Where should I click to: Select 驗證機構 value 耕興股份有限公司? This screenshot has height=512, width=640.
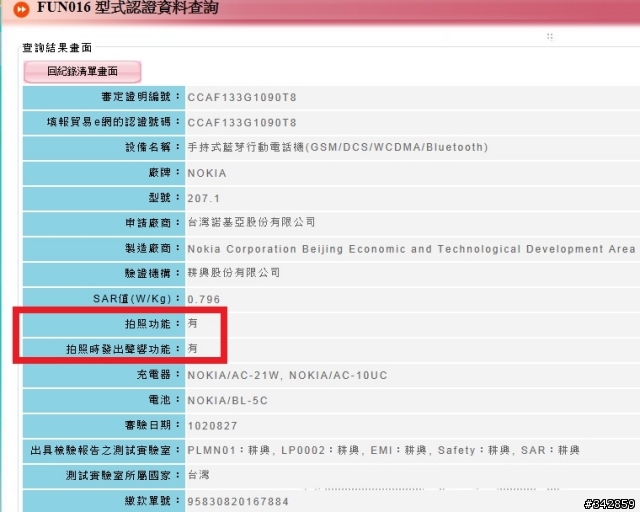tap(233, 273)
